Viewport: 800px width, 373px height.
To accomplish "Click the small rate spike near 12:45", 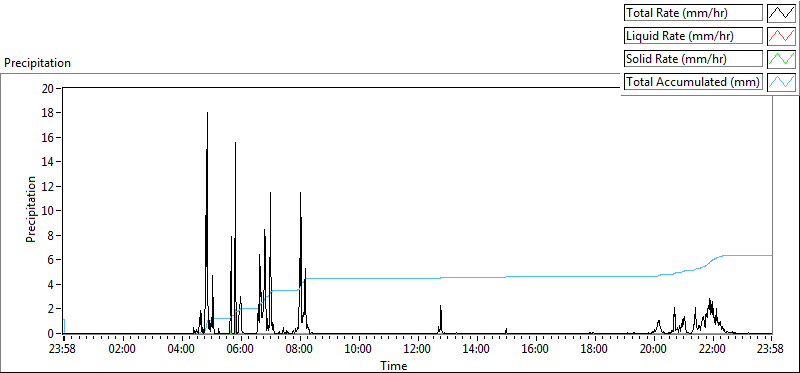I will coord(440,314).
